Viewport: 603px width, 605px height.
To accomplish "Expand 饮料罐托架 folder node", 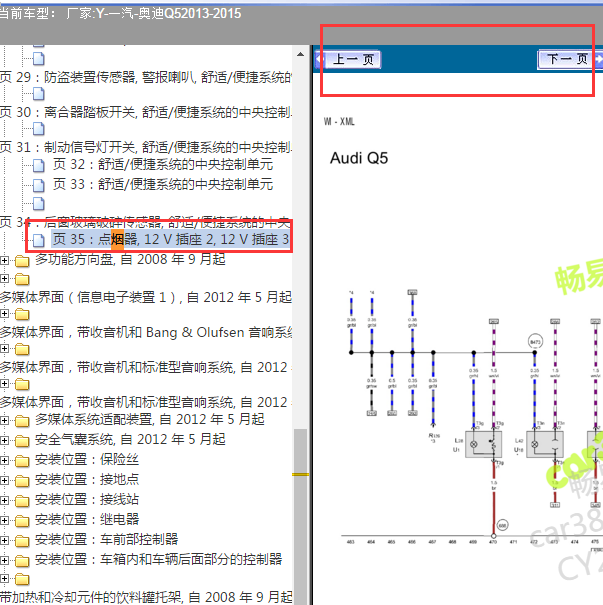I will (4, 578).
